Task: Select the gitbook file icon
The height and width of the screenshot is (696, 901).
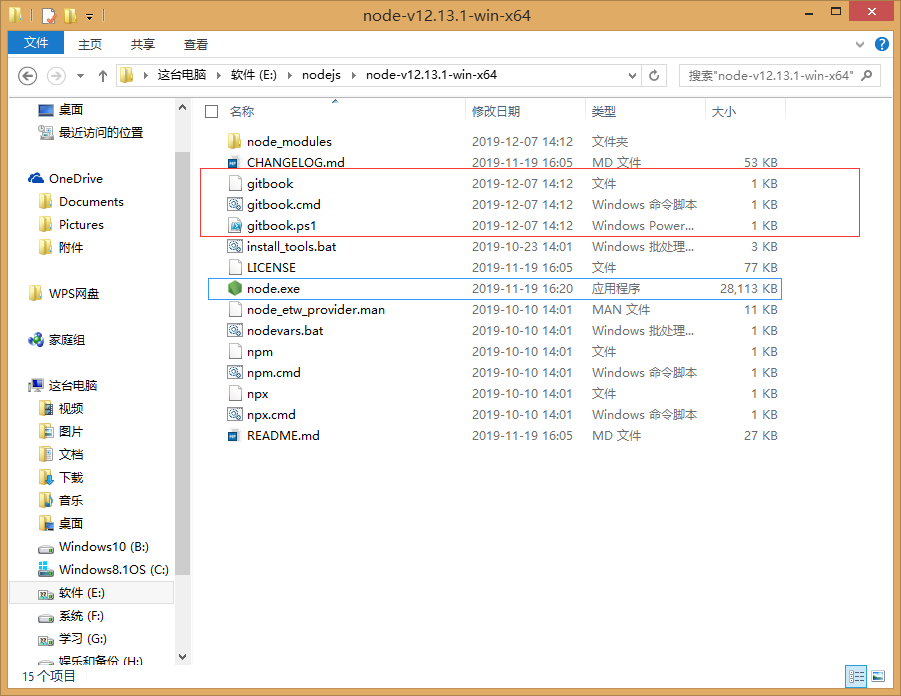Action: (234, 183)
